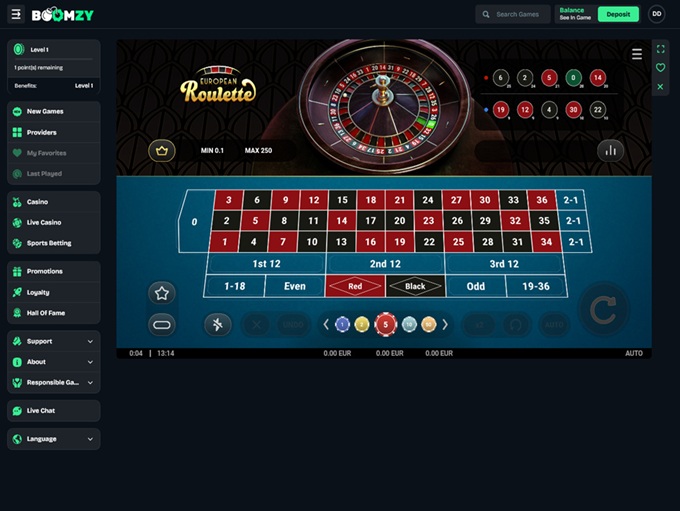The width and height of the screenshot is (680, 511).
Task: Open the hamburger menu beside Boomzy logo
Action: coord(16,14)
